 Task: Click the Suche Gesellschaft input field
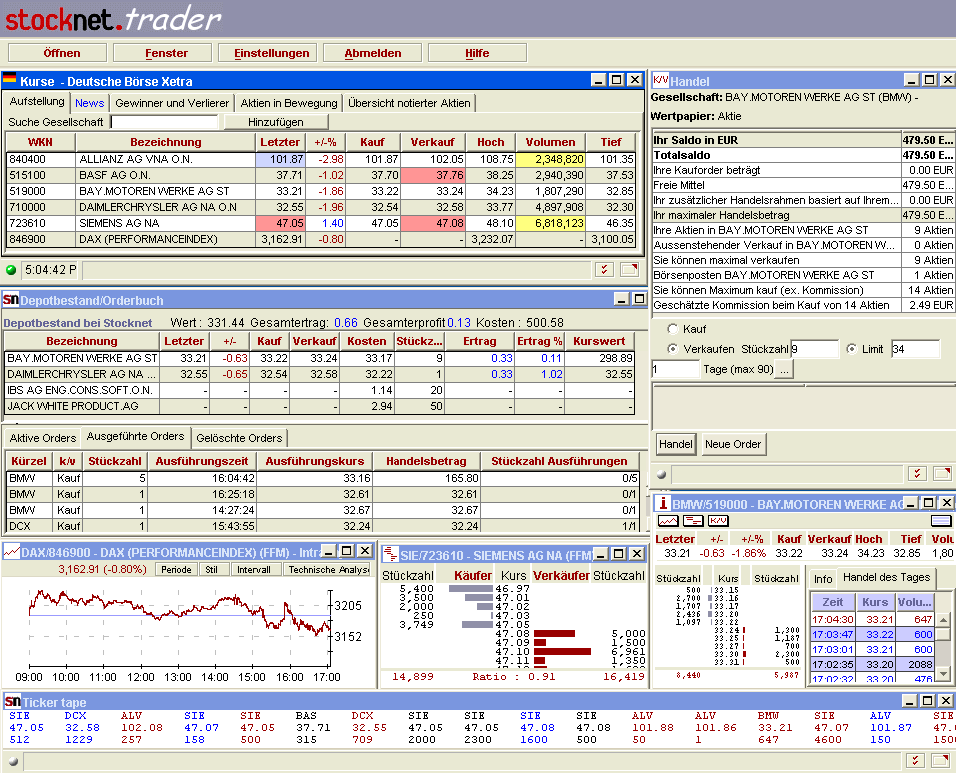164,122
